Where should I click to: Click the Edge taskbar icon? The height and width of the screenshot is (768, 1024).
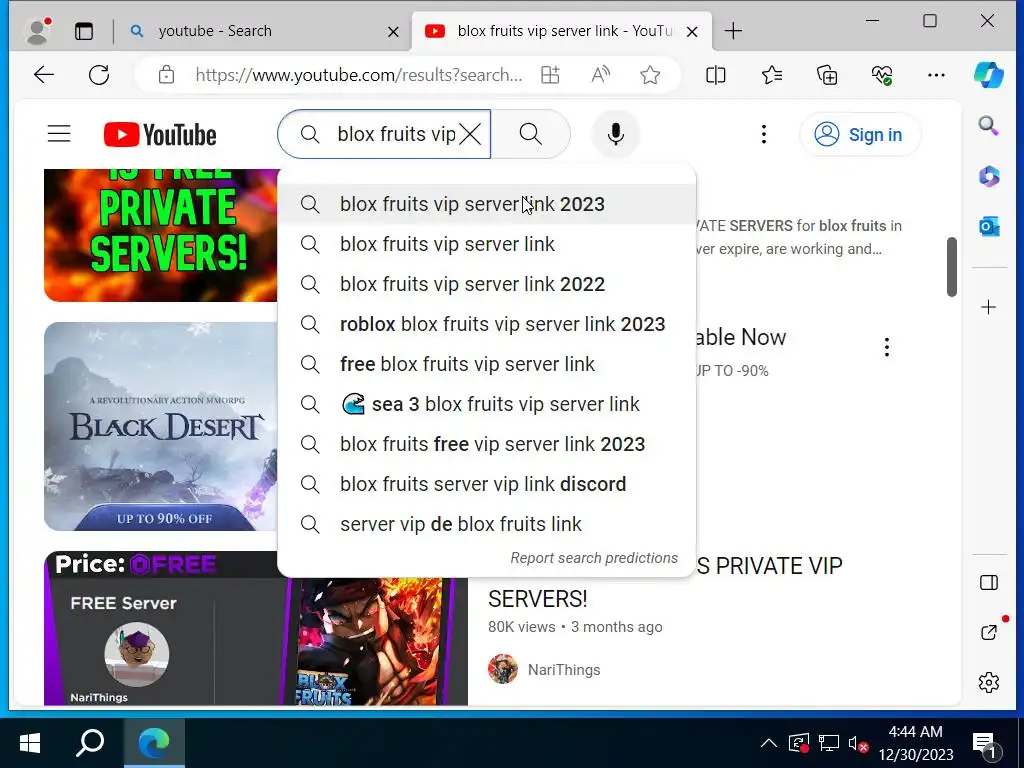coord(154,743)
